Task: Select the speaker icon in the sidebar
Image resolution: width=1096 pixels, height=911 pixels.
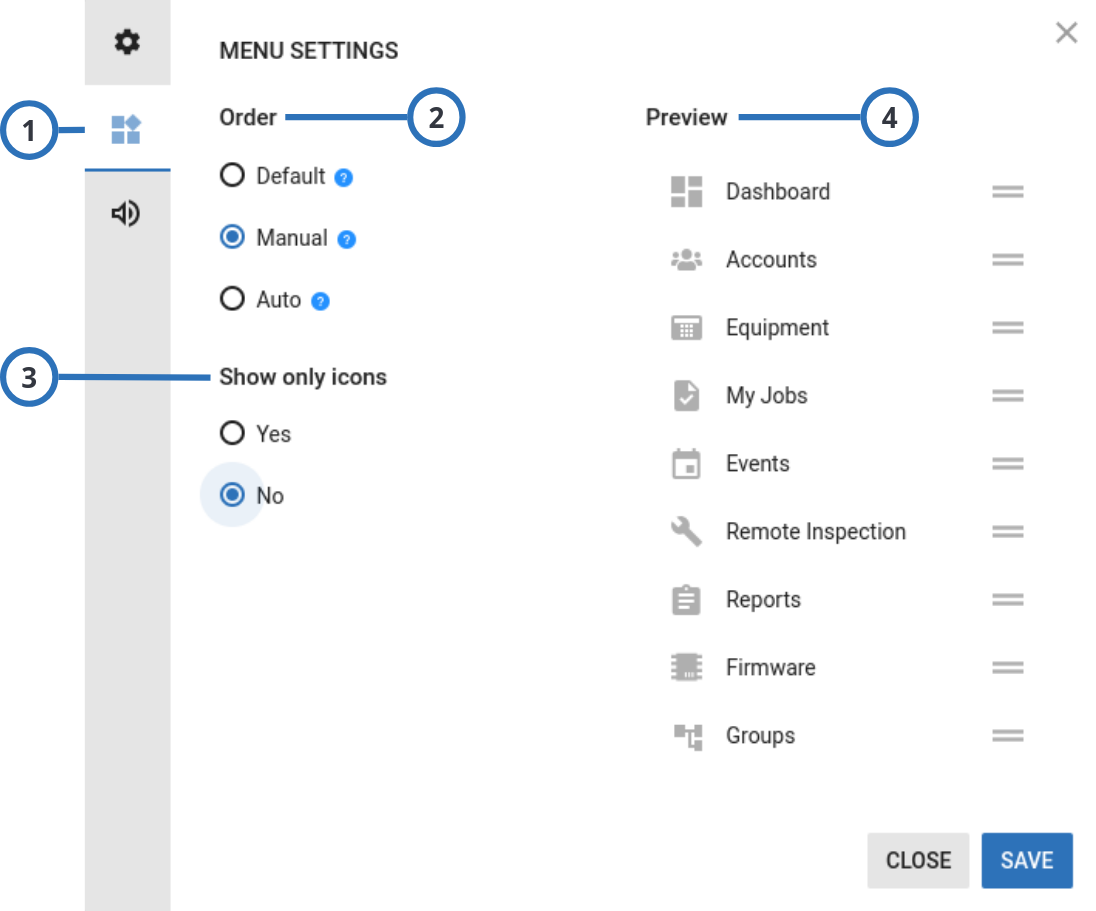Action: tap(126, 213)
